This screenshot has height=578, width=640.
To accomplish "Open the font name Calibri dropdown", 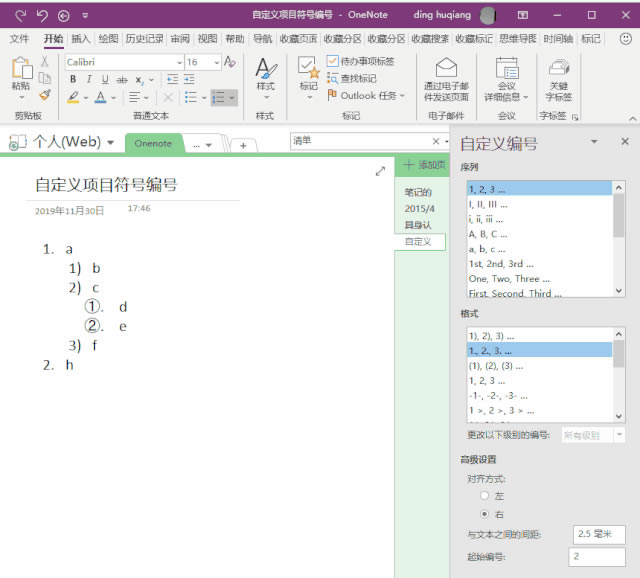I will [179, 62].
